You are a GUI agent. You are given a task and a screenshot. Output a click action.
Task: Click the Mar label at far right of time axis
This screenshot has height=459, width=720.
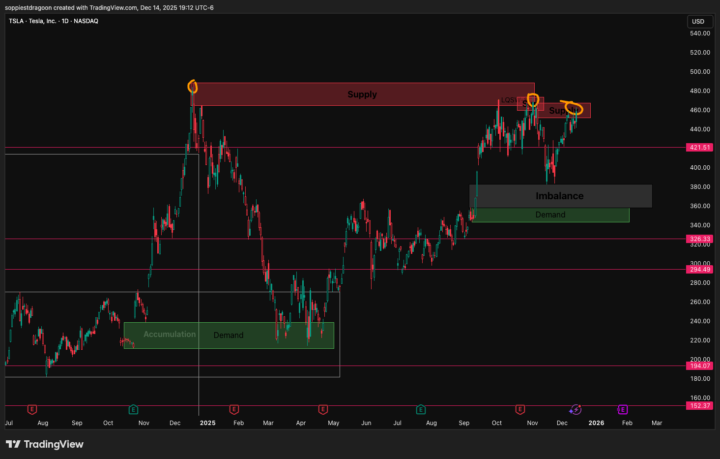pyautogui.click(x=657, y=423)
